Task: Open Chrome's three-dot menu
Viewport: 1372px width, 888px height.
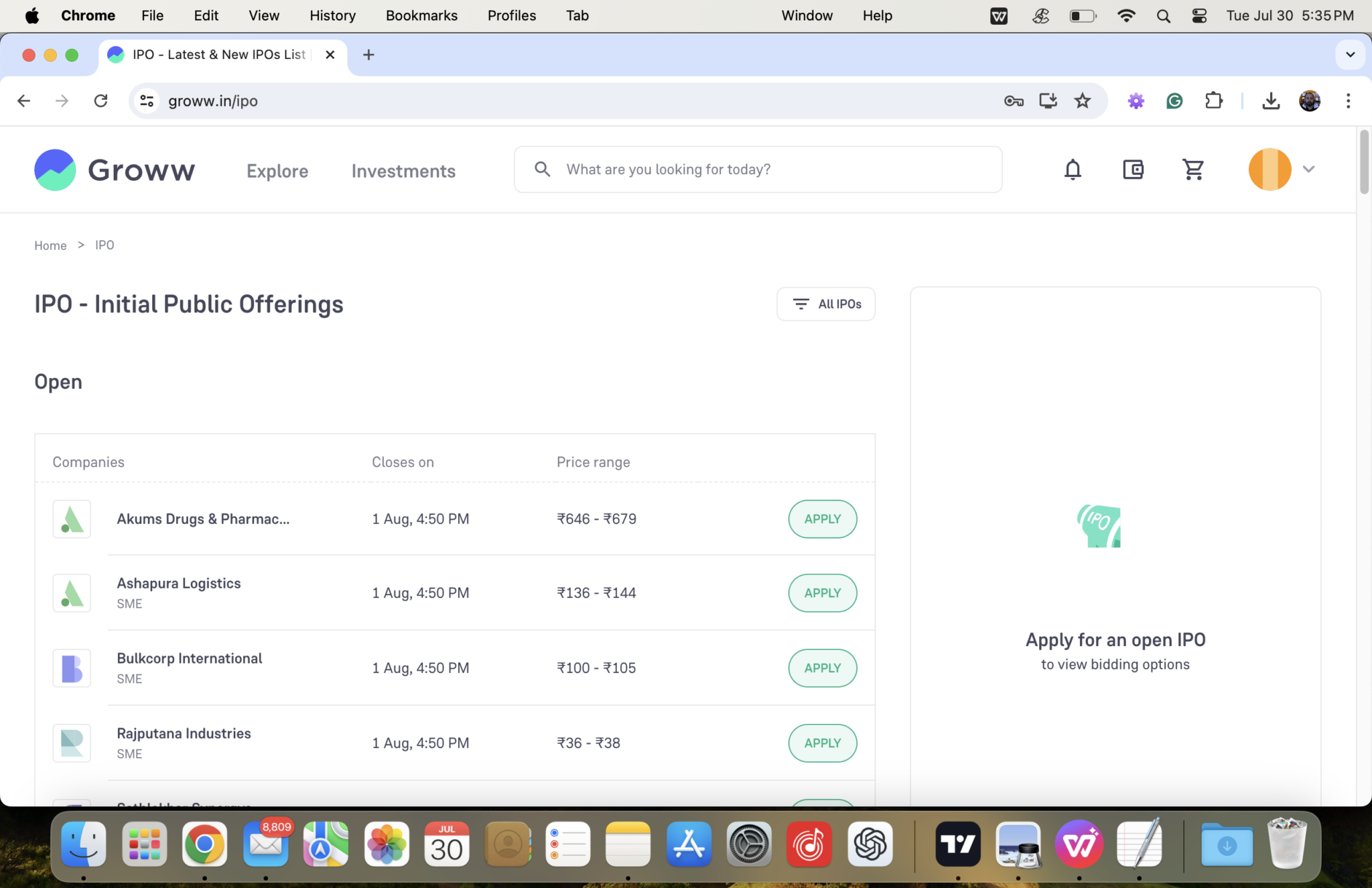Action: pyautogui.click(x=1347, y=101)
